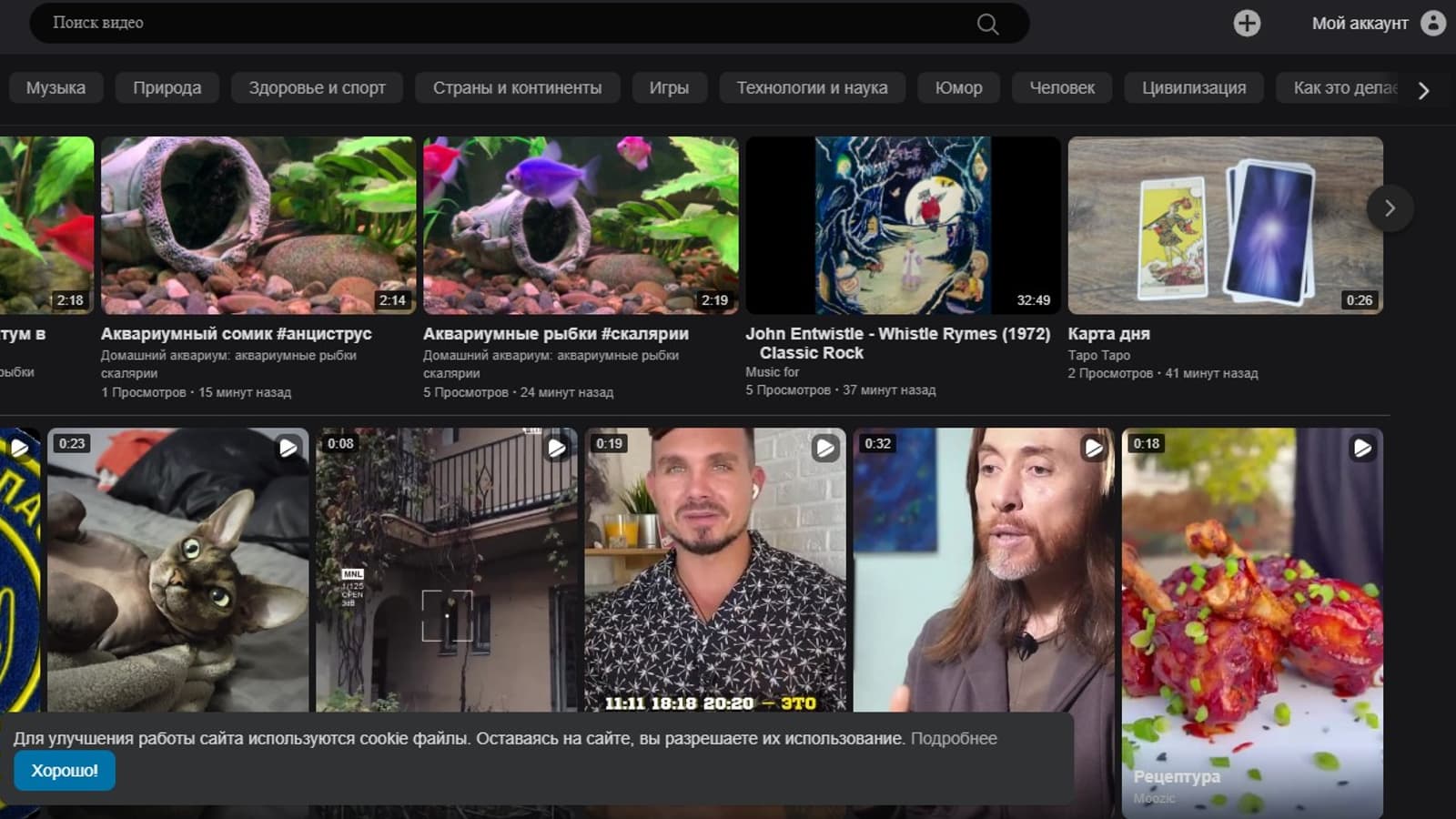Select the Человек category
This screenshot has width=1456, height=819.
pyautogui.click(x=1062, y=88)
